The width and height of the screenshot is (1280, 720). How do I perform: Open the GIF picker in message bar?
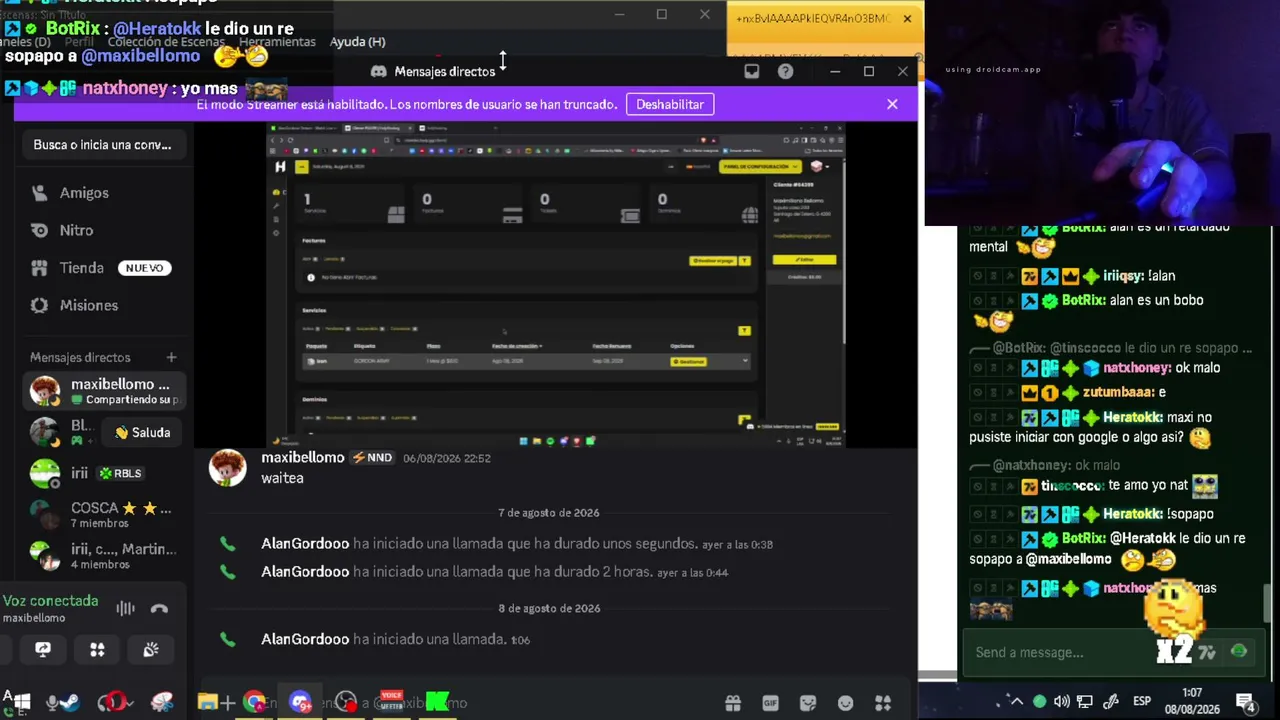[x=770, y=703]
